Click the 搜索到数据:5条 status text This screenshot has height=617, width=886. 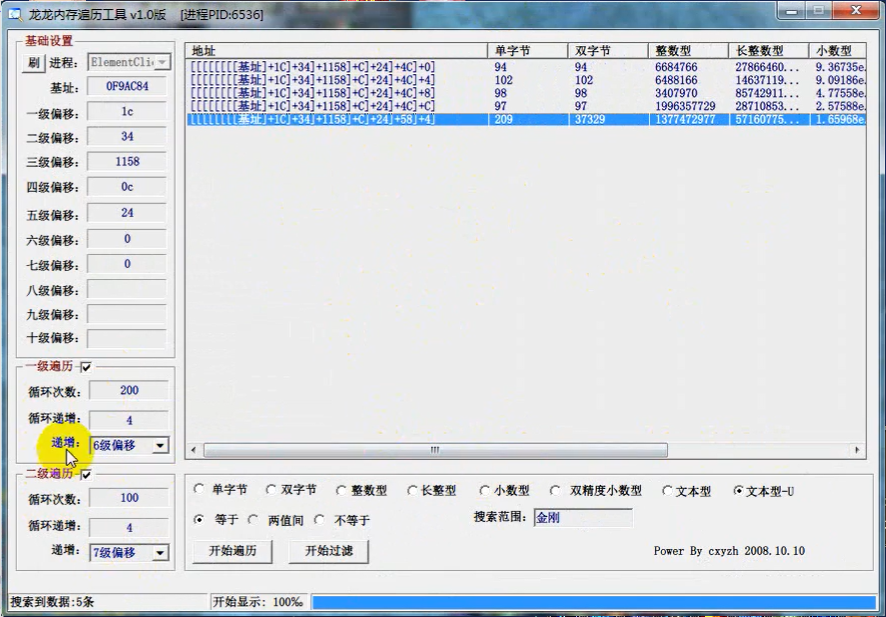click(x=52, y=602)
